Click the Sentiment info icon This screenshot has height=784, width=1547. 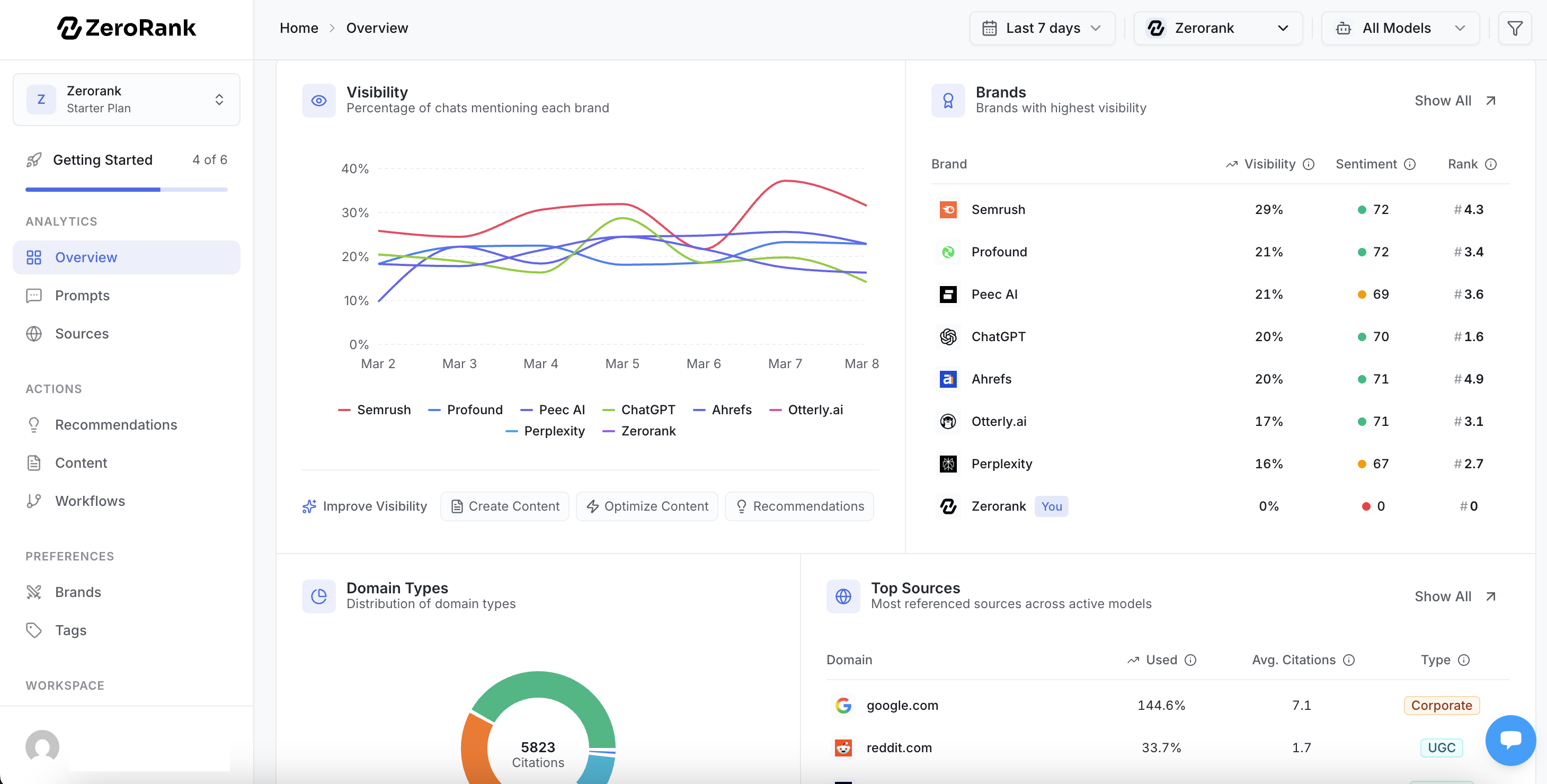click(1410, 165)
